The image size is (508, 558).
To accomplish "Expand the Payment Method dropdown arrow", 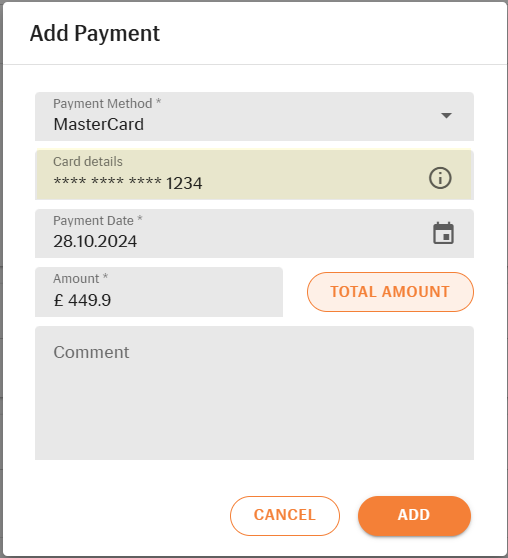I will click(x=446, y=116).
